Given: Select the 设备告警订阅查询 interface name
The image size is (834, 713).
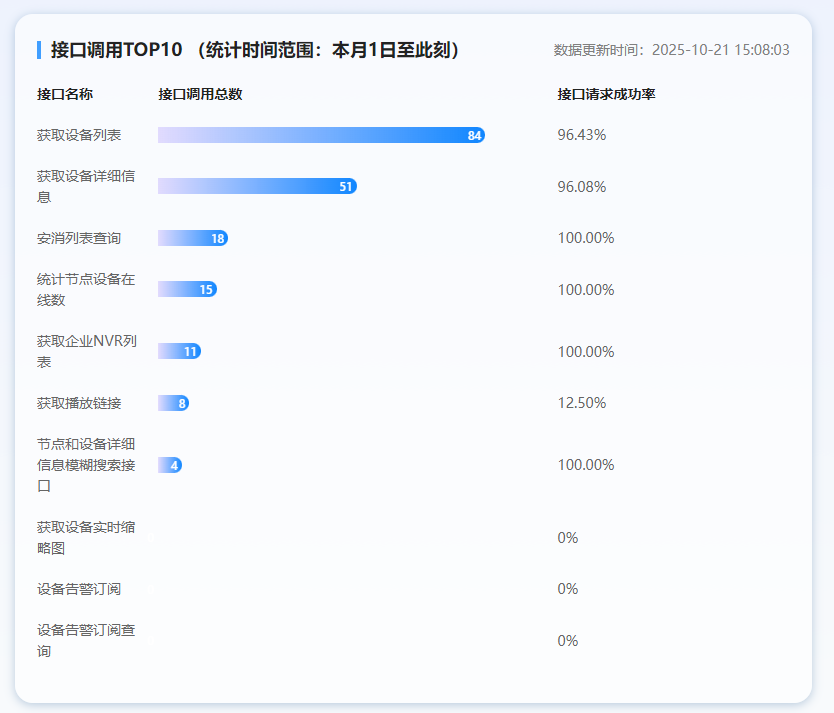Looking at the screenshot, I should [86, 641].
